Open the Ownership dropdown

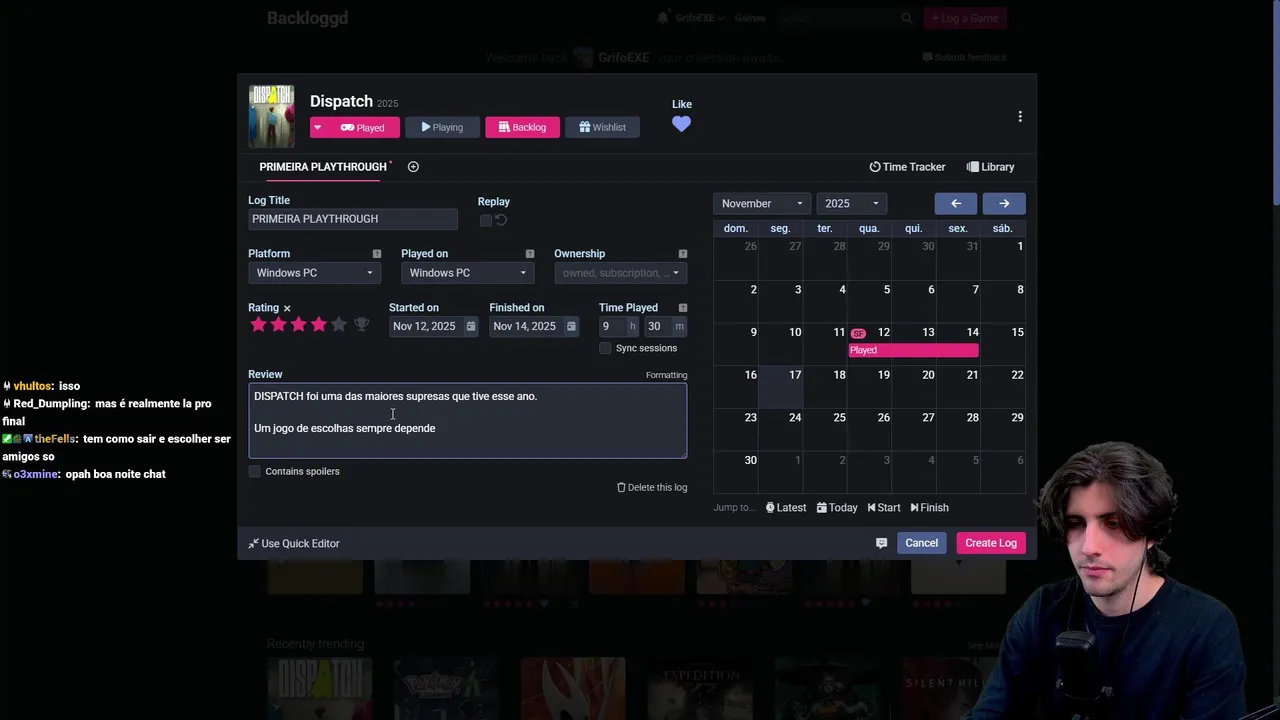(620, 273)
